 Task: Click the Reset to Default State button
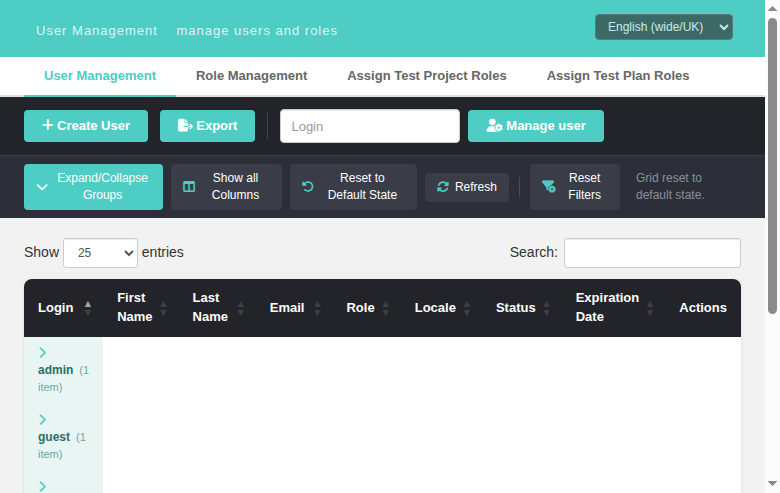click(353, 187)
